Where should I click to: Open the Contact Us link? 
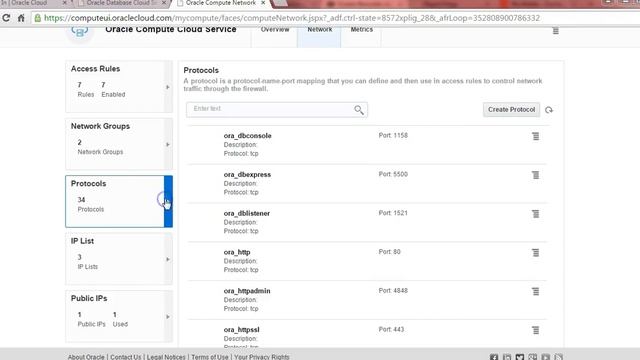pos(125,357)
